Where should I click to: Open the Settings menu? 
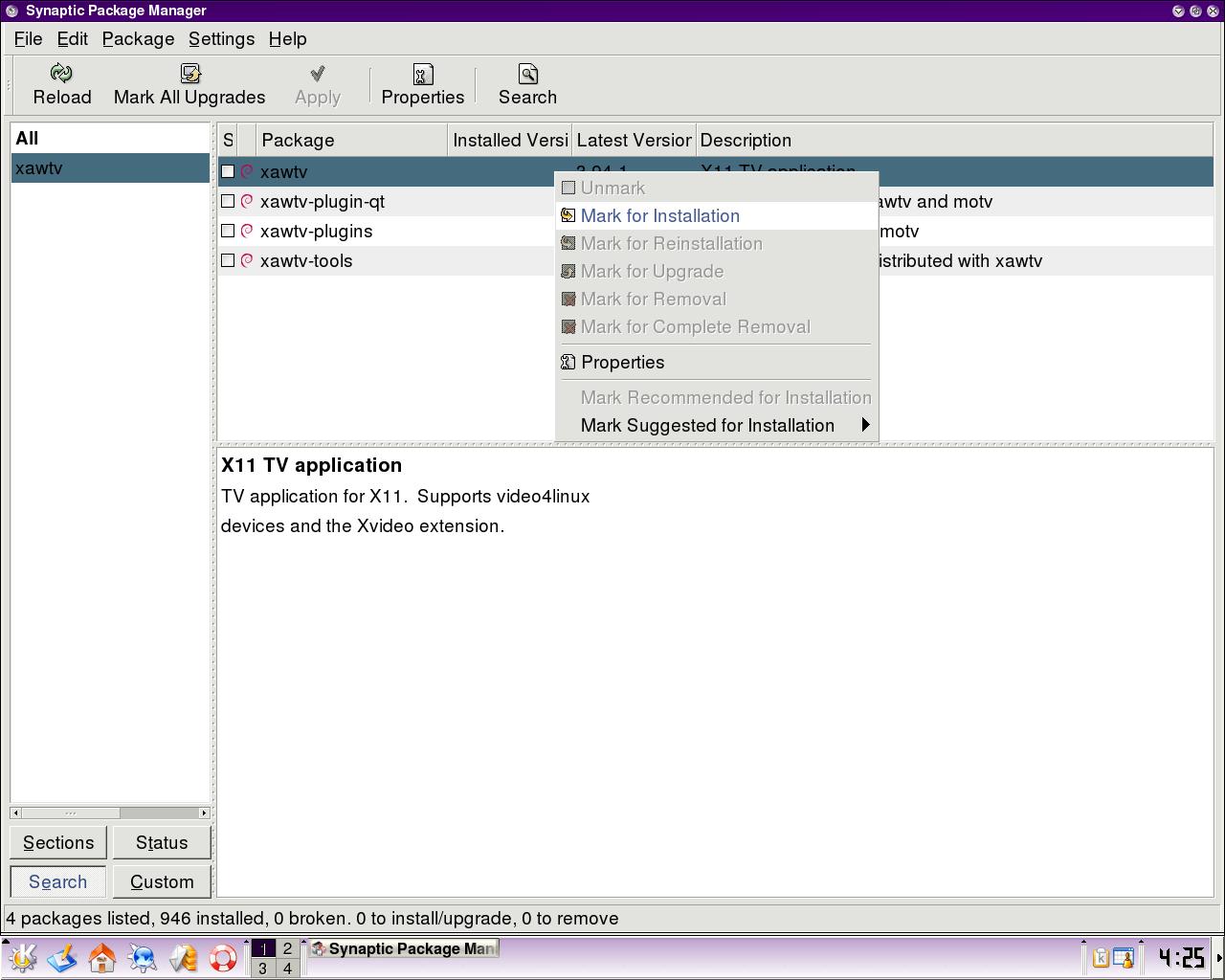[x=221, y=39]
